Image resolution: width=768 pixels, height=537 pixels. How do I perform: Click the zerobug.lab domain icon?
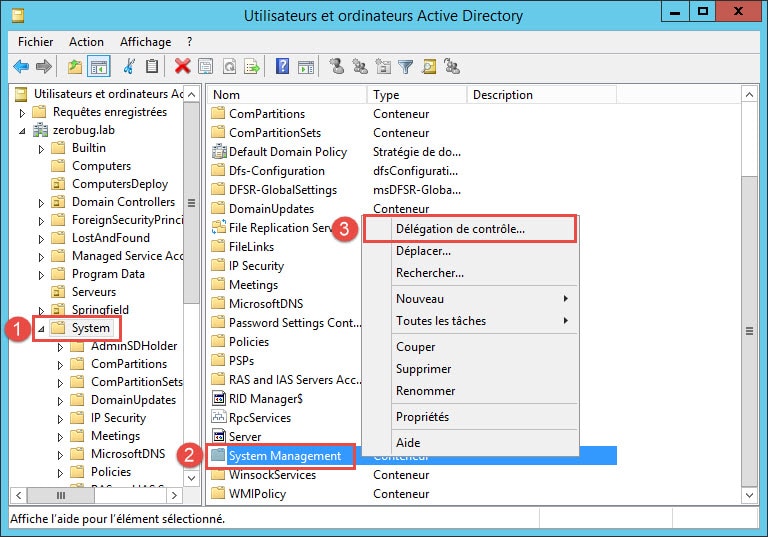pyautogui.click(x=40, y=130)
